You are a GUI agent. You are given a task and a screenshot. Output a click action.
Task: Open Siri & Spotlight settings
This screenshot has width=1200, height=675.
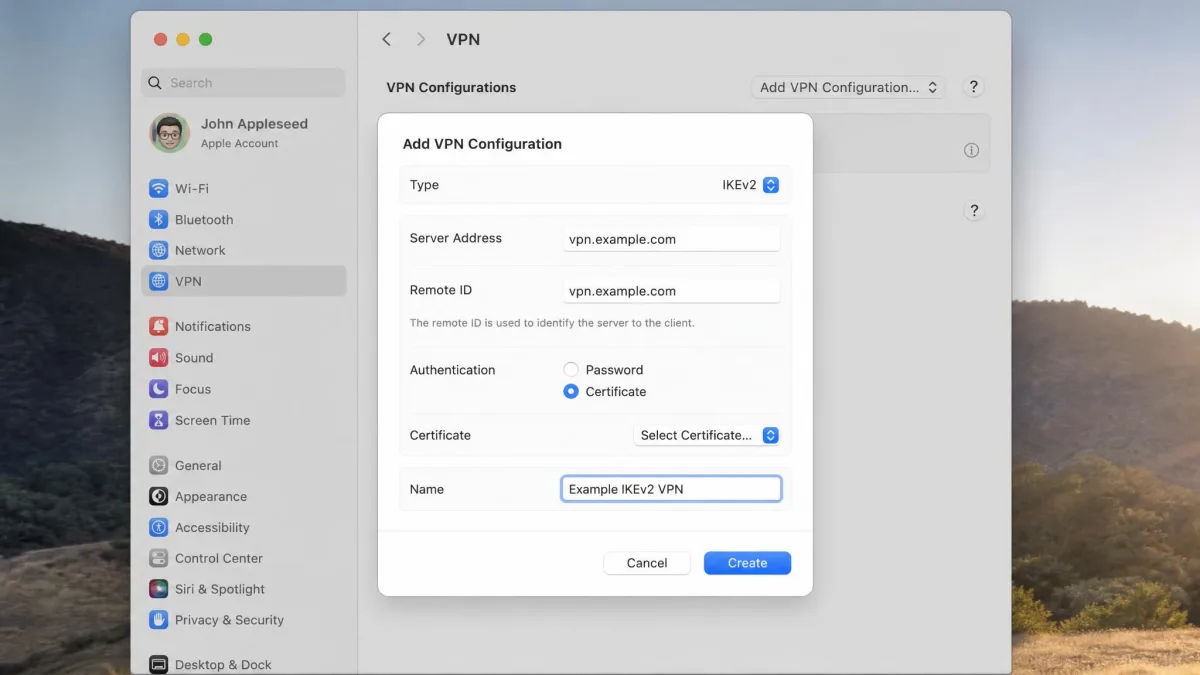[244, 589]
